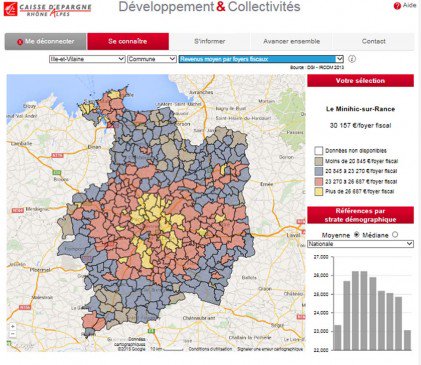Open the Aide help icon
The image size is (421, 365).
coord(397,6)
